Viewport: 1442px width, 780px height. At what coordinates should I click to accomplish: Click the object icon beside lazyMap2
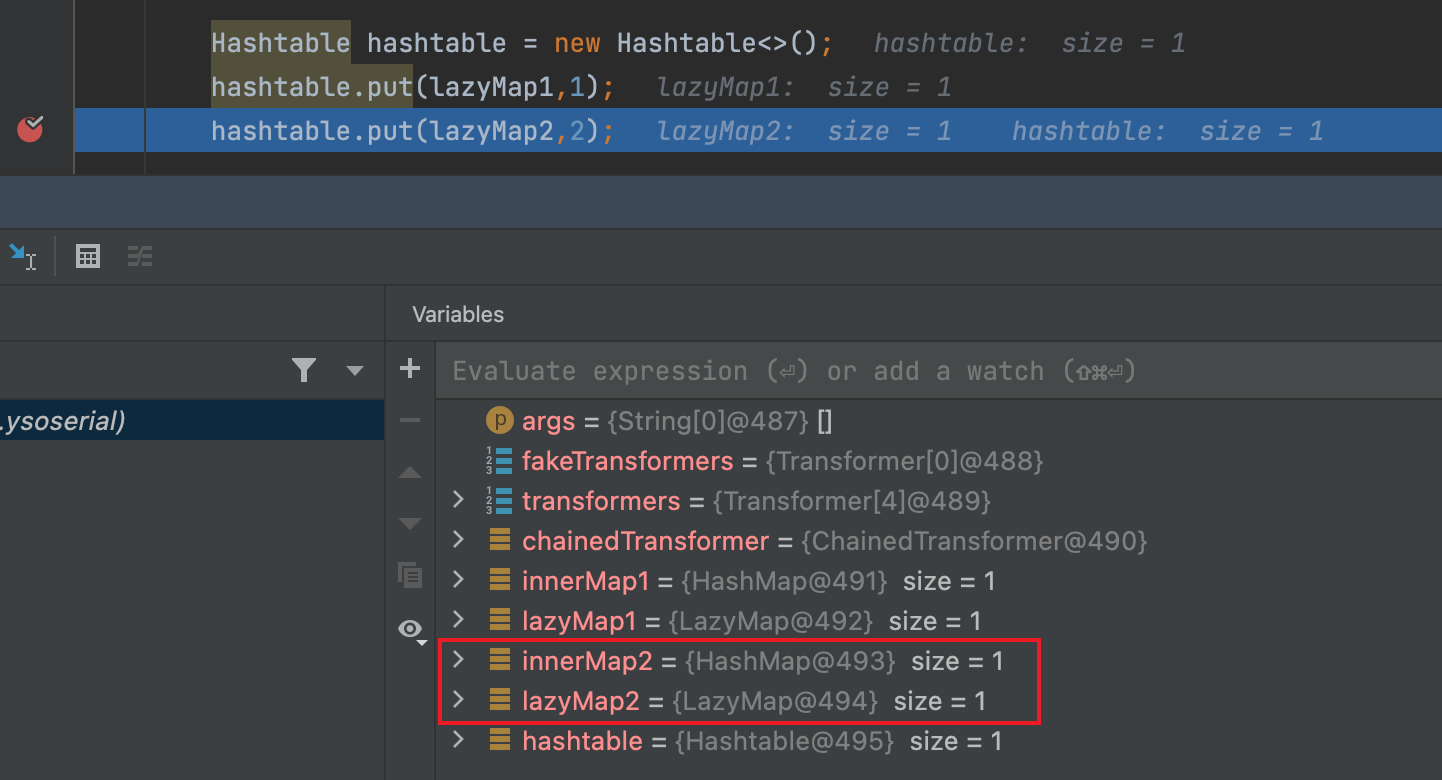(x=500, y=701)
